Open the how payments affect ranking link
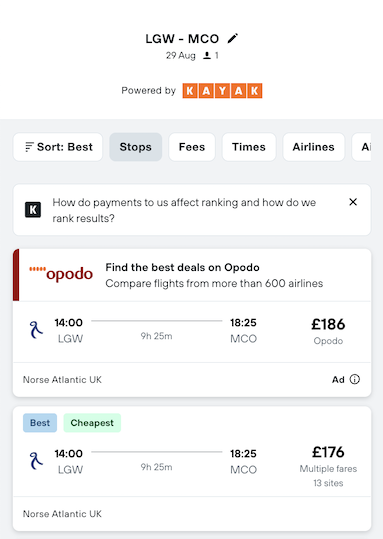 pyautogui.click(x=184, y=210)
